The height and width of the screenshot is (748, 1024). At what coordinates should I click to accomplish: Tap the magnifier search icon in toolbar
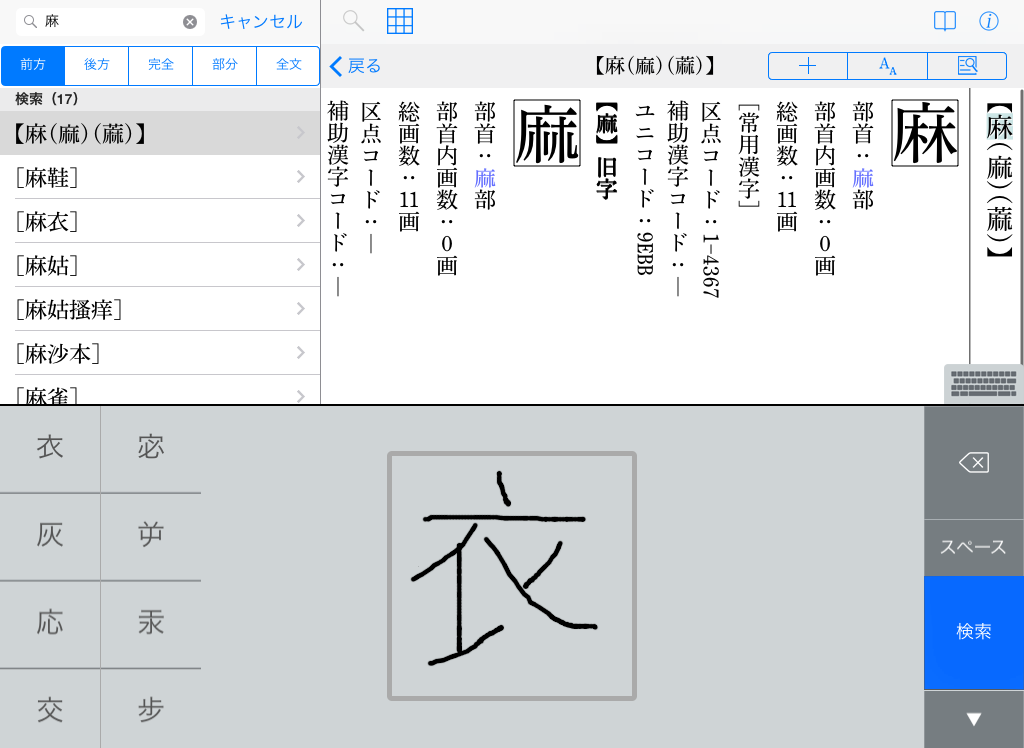pyautogui.click(x=353, y=21)
